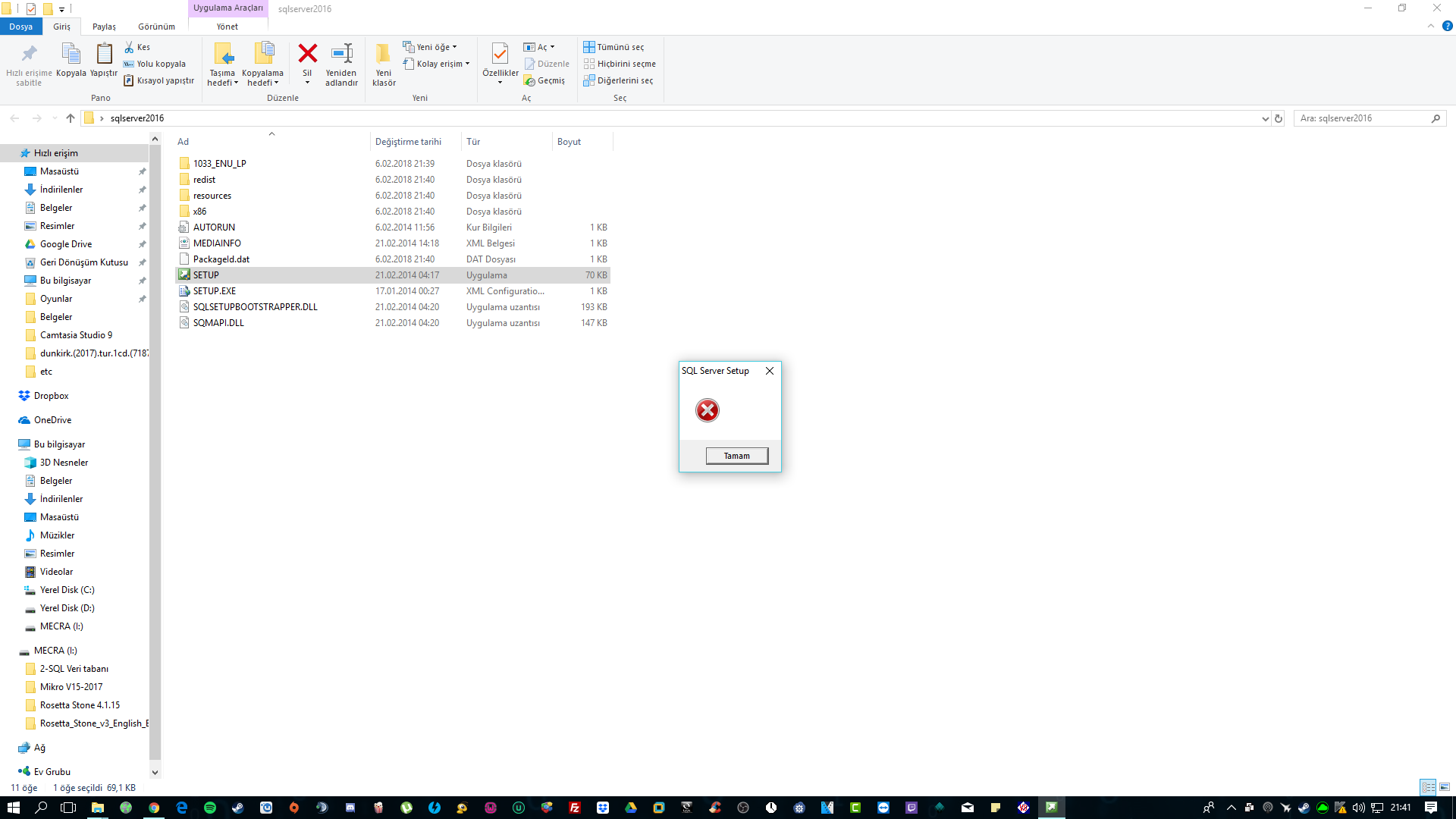Close the SQL Server Setup dialog
The width and height of the screenshot is (1456, 819).
[770, 371]
